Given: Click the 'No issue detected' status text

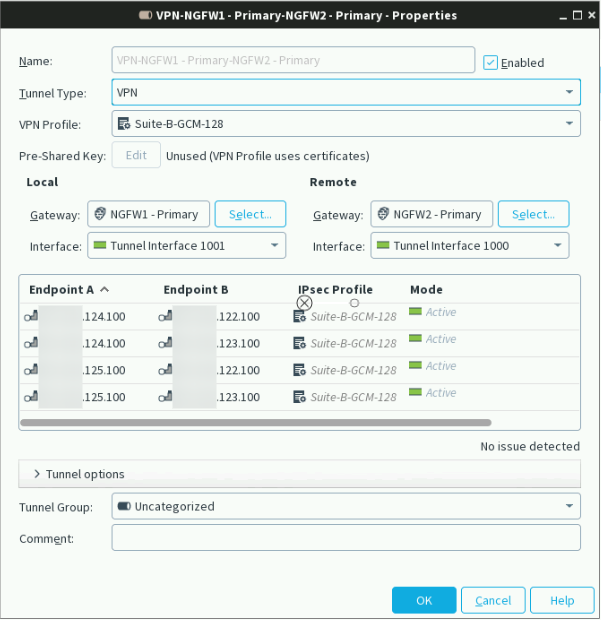Looking at the screenshot, I should (530, 446).
